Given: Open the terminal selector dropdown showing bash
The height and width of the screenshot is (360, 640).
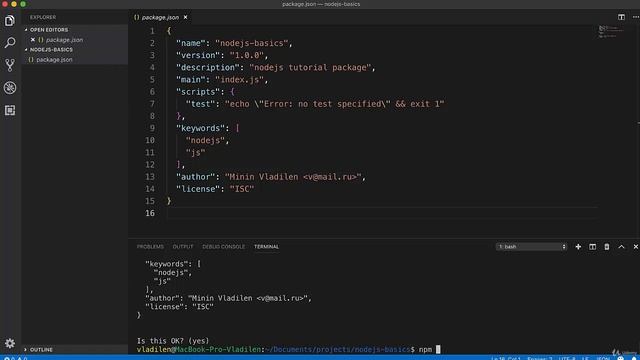Looking at the screenshot, I should click(x=531, y=247).
